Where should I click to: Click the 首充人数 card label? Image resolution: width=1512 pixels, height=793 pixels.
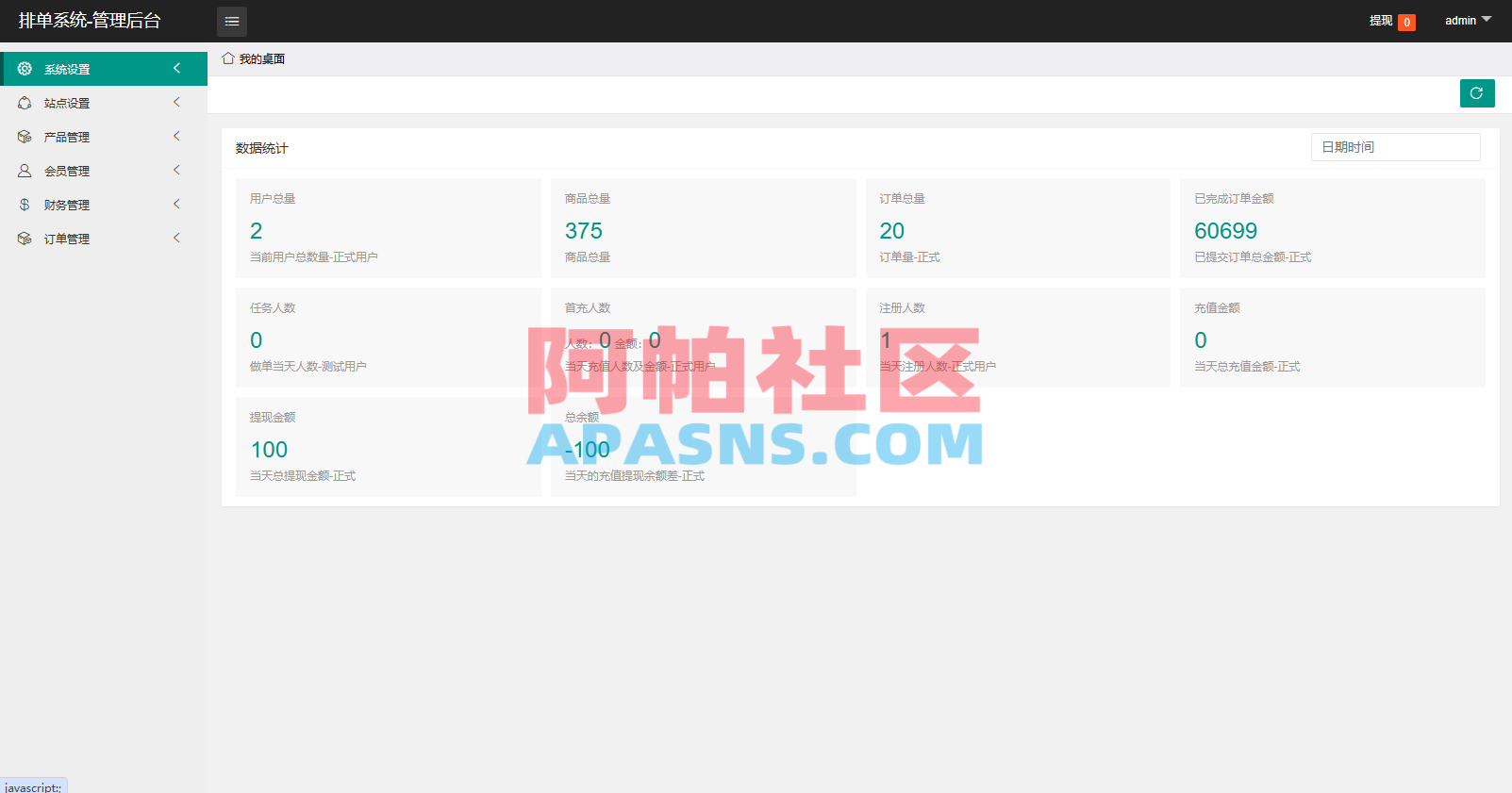588,307
